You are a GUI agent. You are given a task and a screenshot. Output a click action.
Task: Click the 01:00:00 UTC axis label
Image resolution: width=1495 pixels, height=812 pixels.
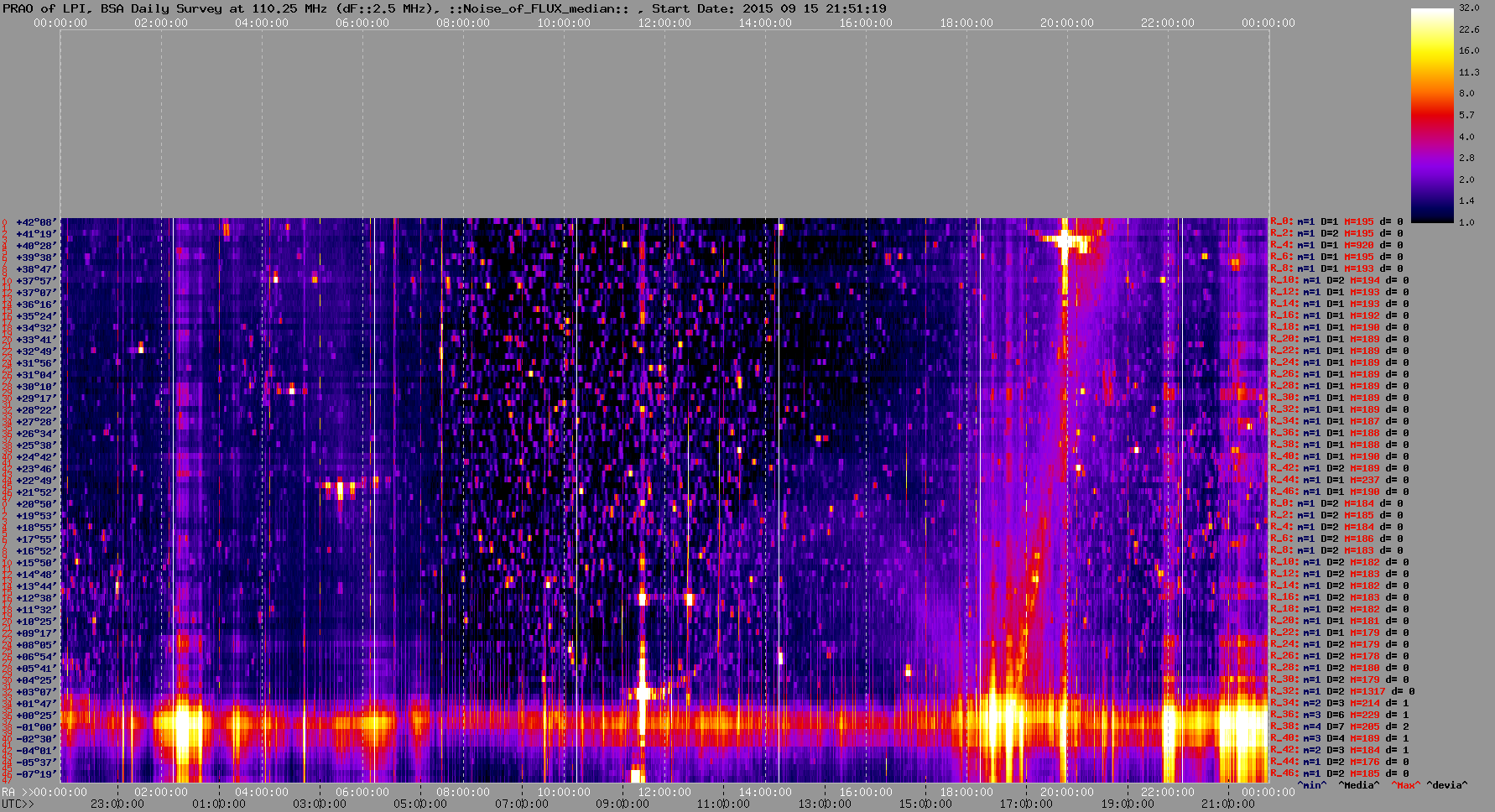coord(218,804)
